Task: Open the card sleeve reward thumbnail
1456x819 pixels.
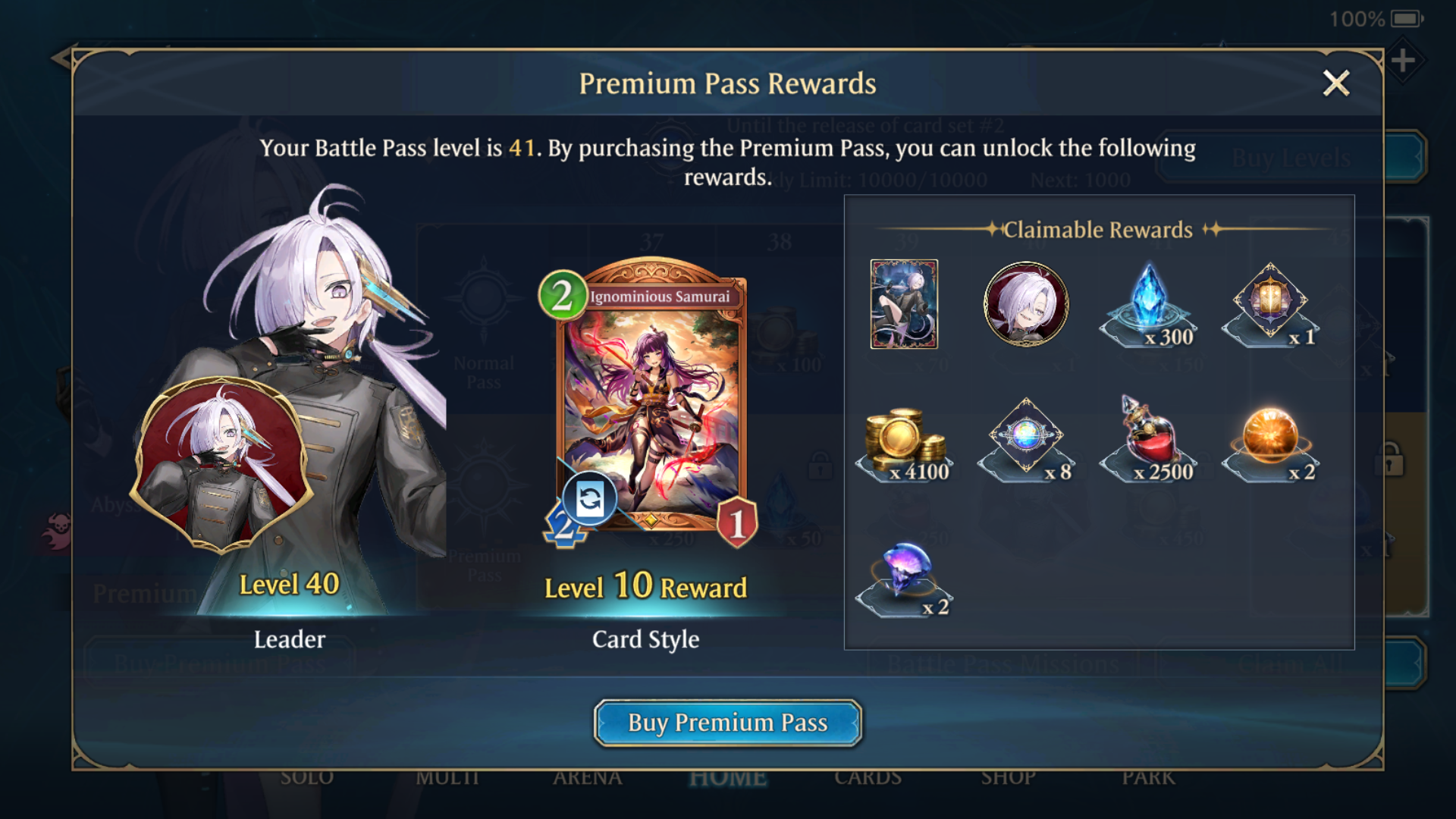Action: (904, 304)
